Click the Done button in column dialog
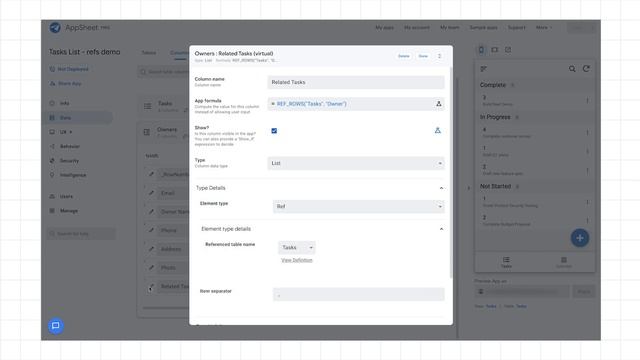The height and width of the screenshot is (360, 640). click(x=423, y=56)
